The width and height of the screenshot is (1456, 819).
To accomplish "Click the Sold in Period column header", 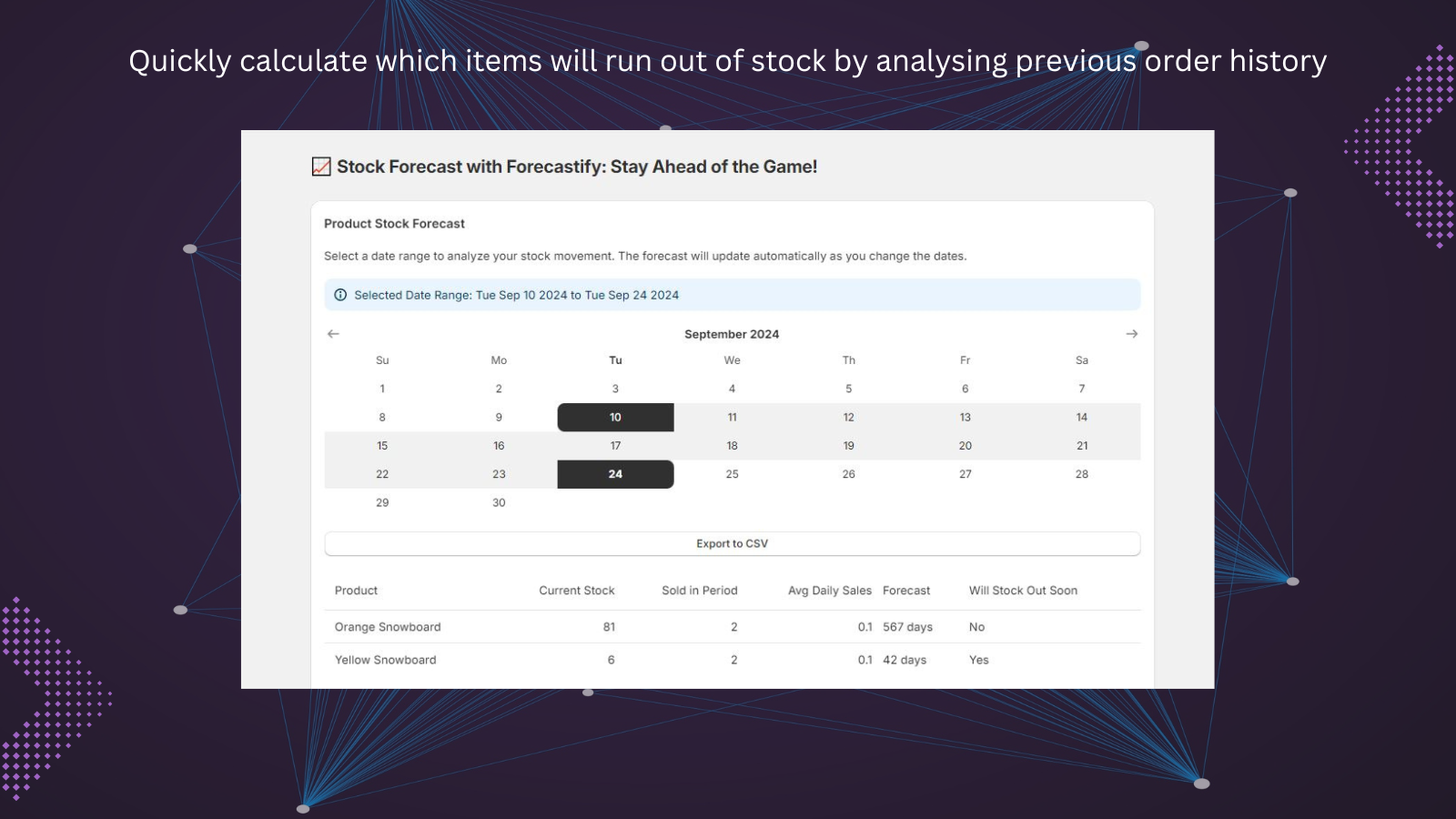I will tap(700, 591).
